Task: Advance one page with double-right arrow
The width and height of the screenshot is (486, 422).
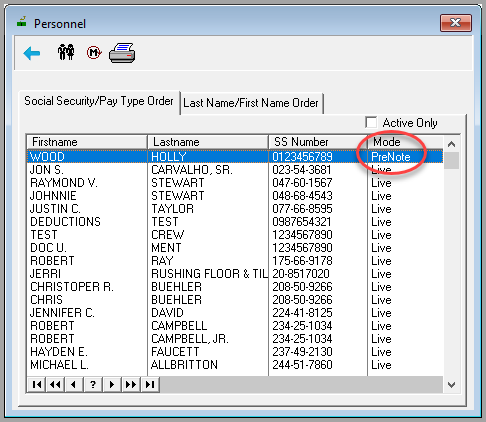Action: (131, 384)
